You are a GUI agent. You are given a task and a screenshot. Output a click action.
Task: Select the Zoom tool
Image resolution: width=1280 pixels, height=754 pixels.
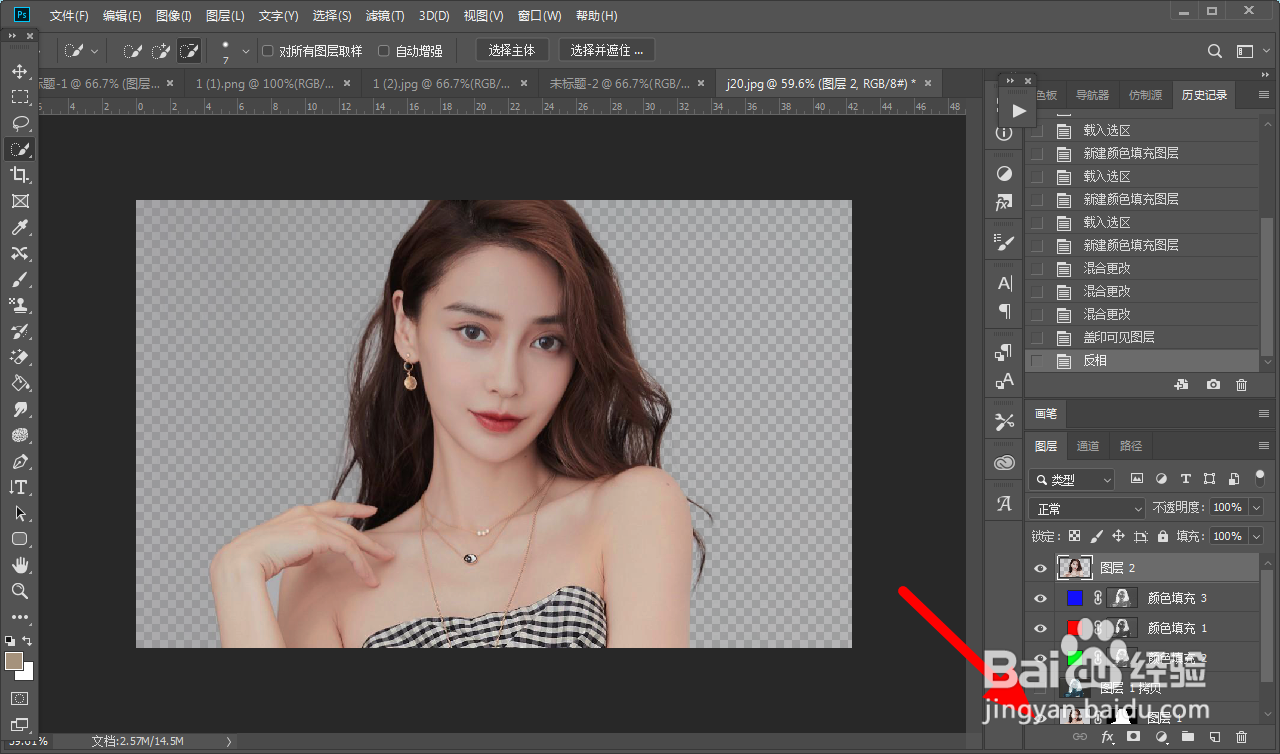pos(19,591)
